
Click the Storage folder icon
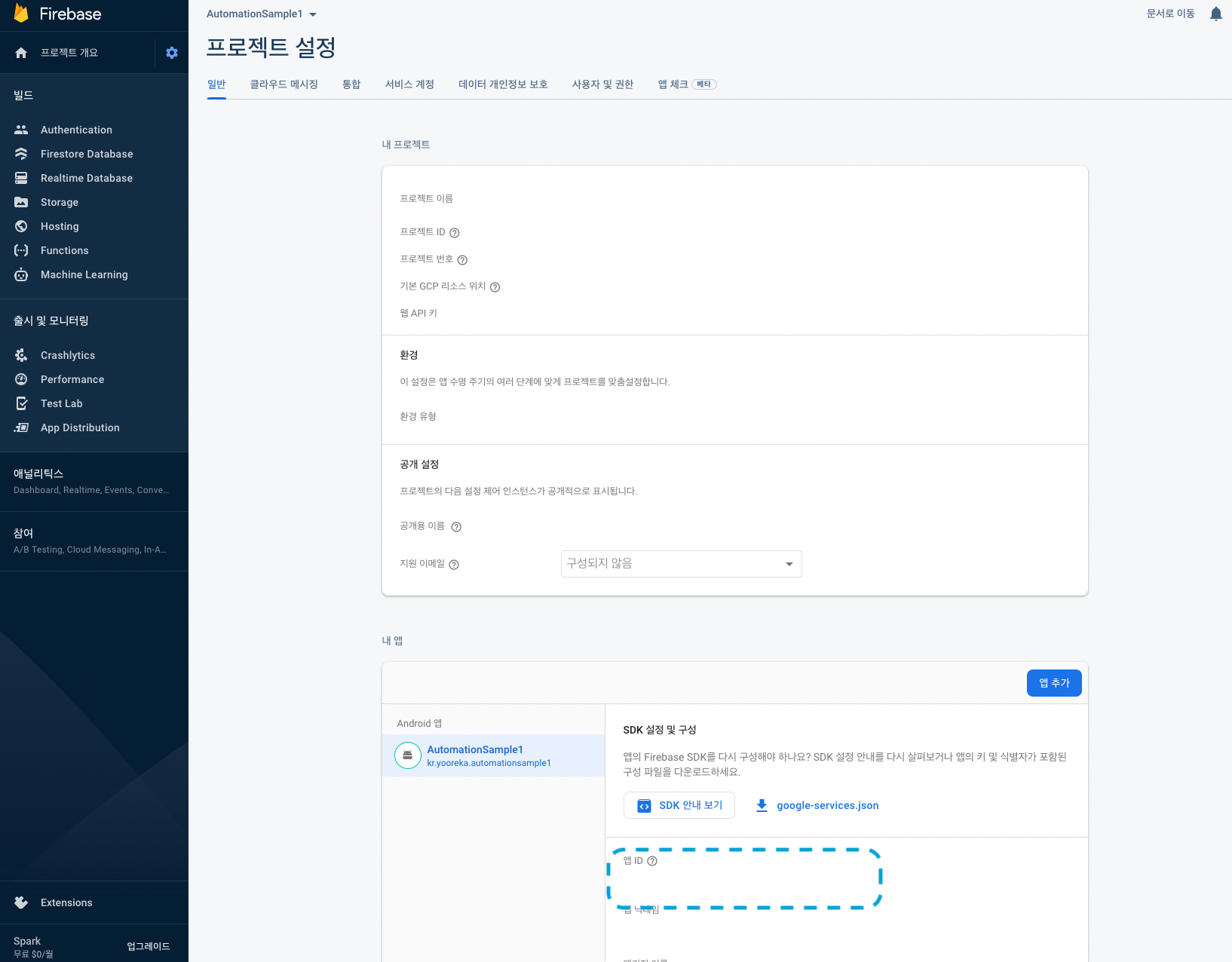pos(21,202)
